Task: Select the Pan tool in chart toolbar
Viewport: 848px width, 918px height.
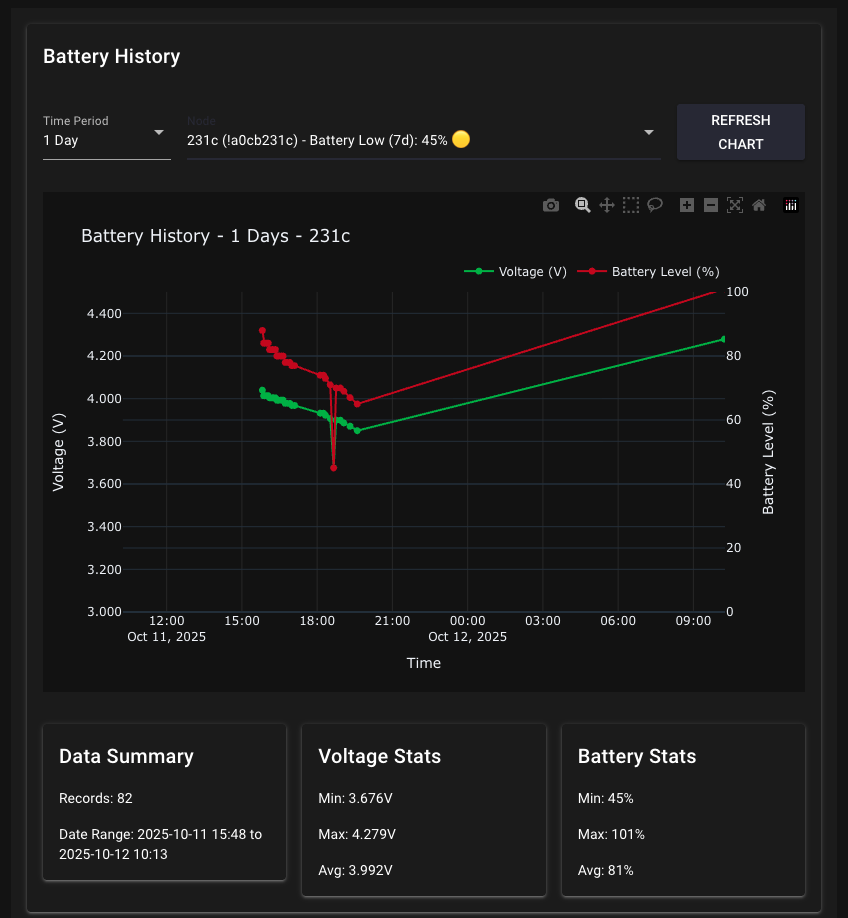Action: (x=606, y=205)
